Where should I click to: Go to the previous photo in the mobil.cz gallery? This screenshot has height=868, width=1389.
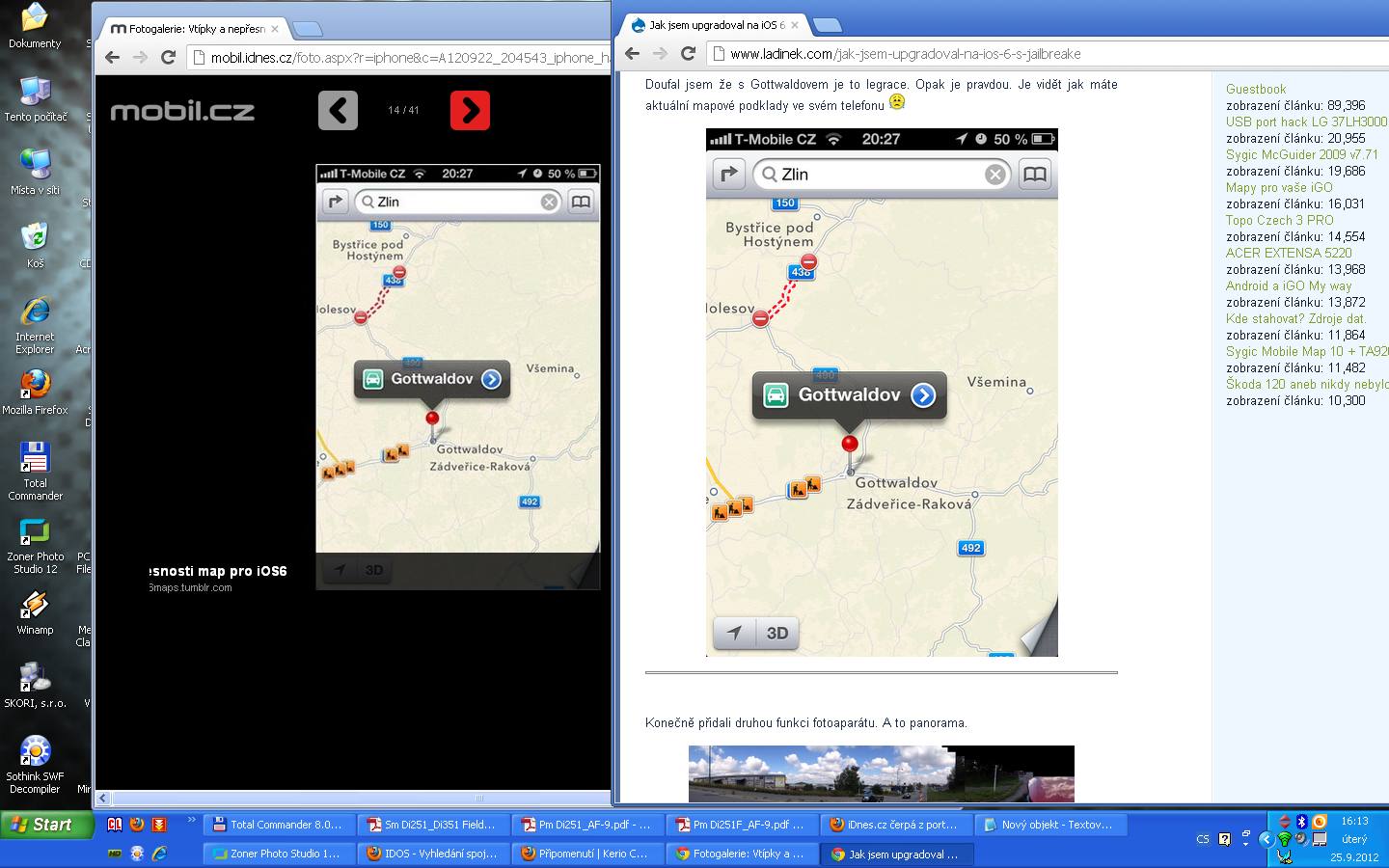(338, 110)
